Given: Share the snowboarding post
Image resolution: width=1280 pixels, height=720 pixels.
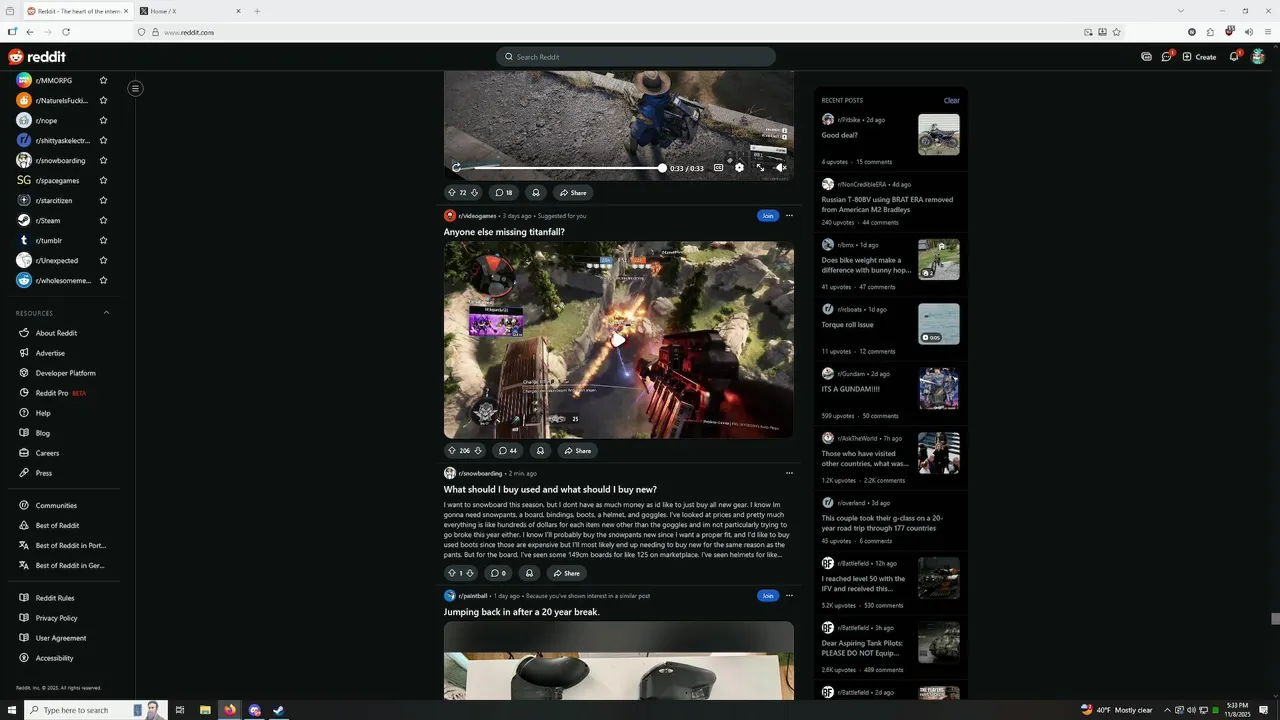Looking at the screenshot, I should coord(566,573).
